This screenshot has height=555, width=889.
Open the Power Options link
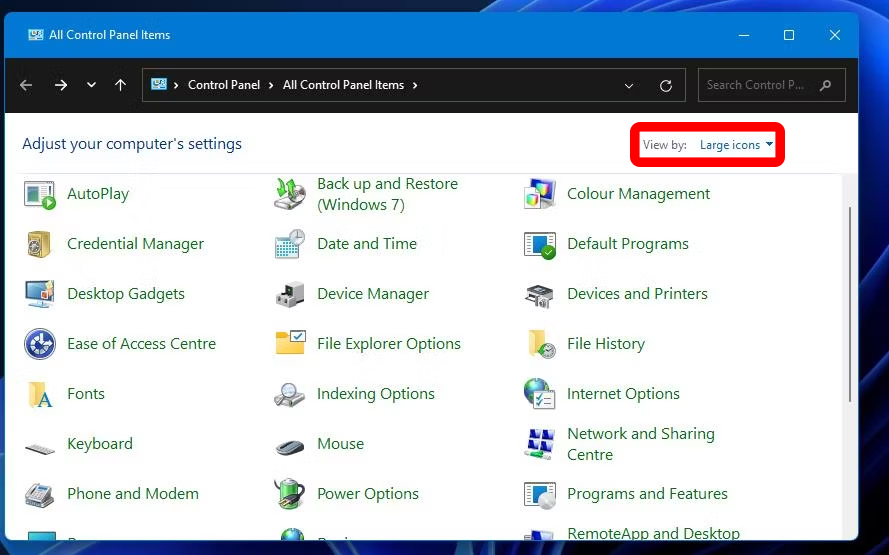click(368, 494)
